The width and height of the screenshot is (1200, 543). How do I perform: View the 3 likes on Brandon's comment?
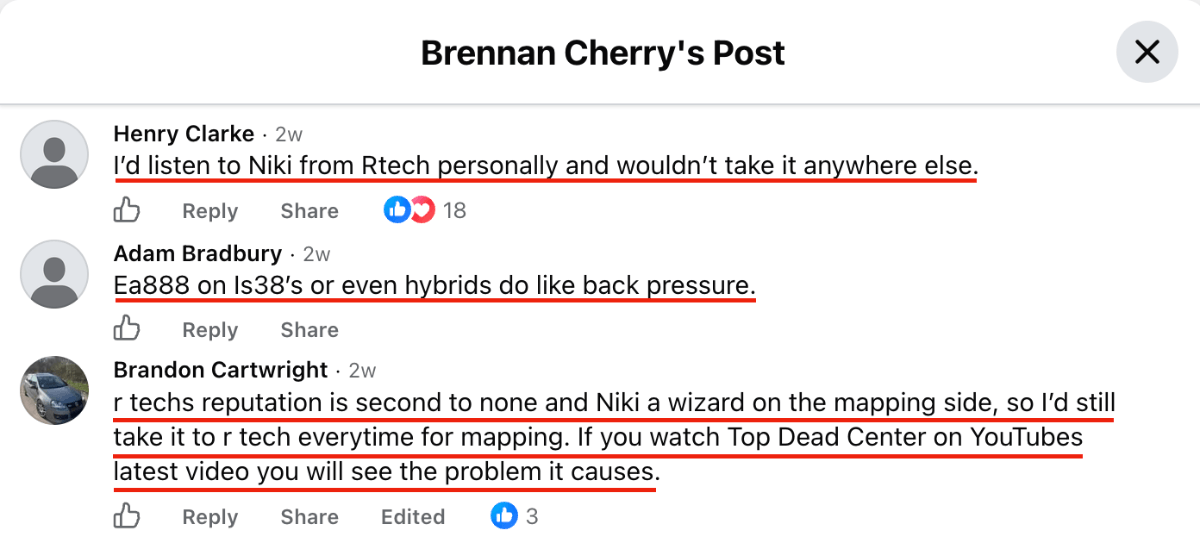(x=515, y=516)
